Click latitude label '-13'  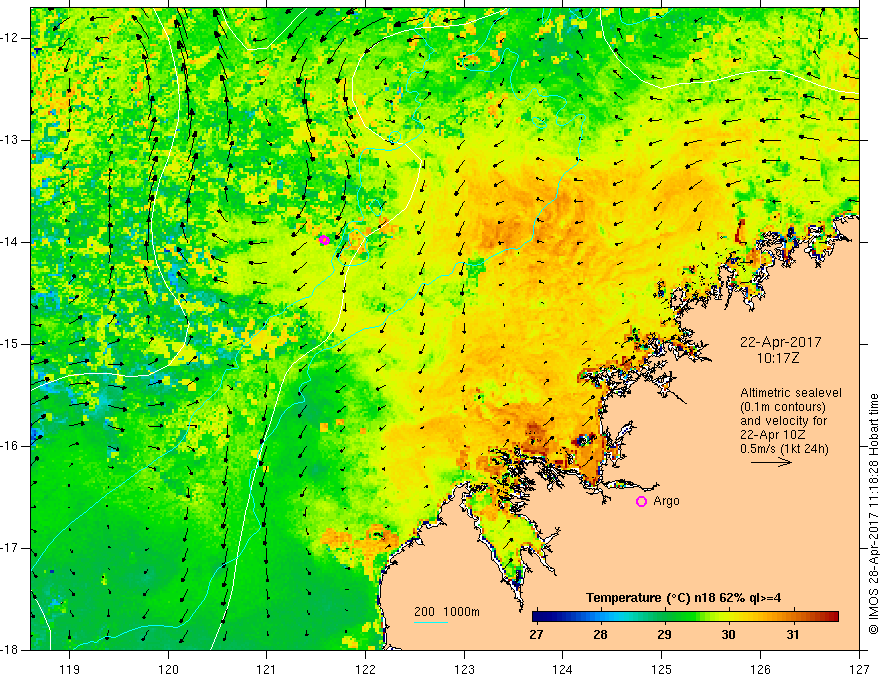click(10, 140)
